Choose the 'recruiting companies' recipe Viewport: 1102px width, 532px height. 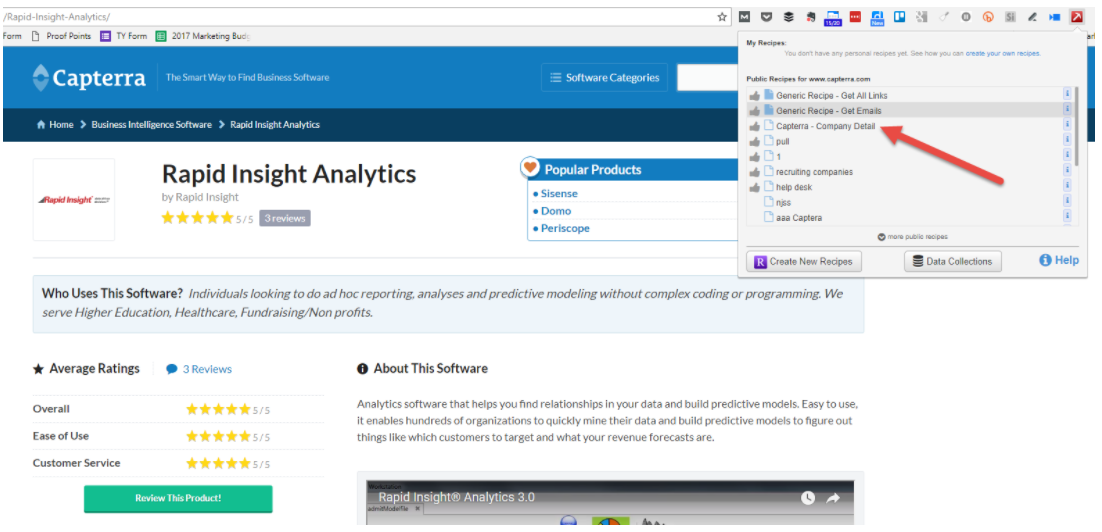(814, 172)
